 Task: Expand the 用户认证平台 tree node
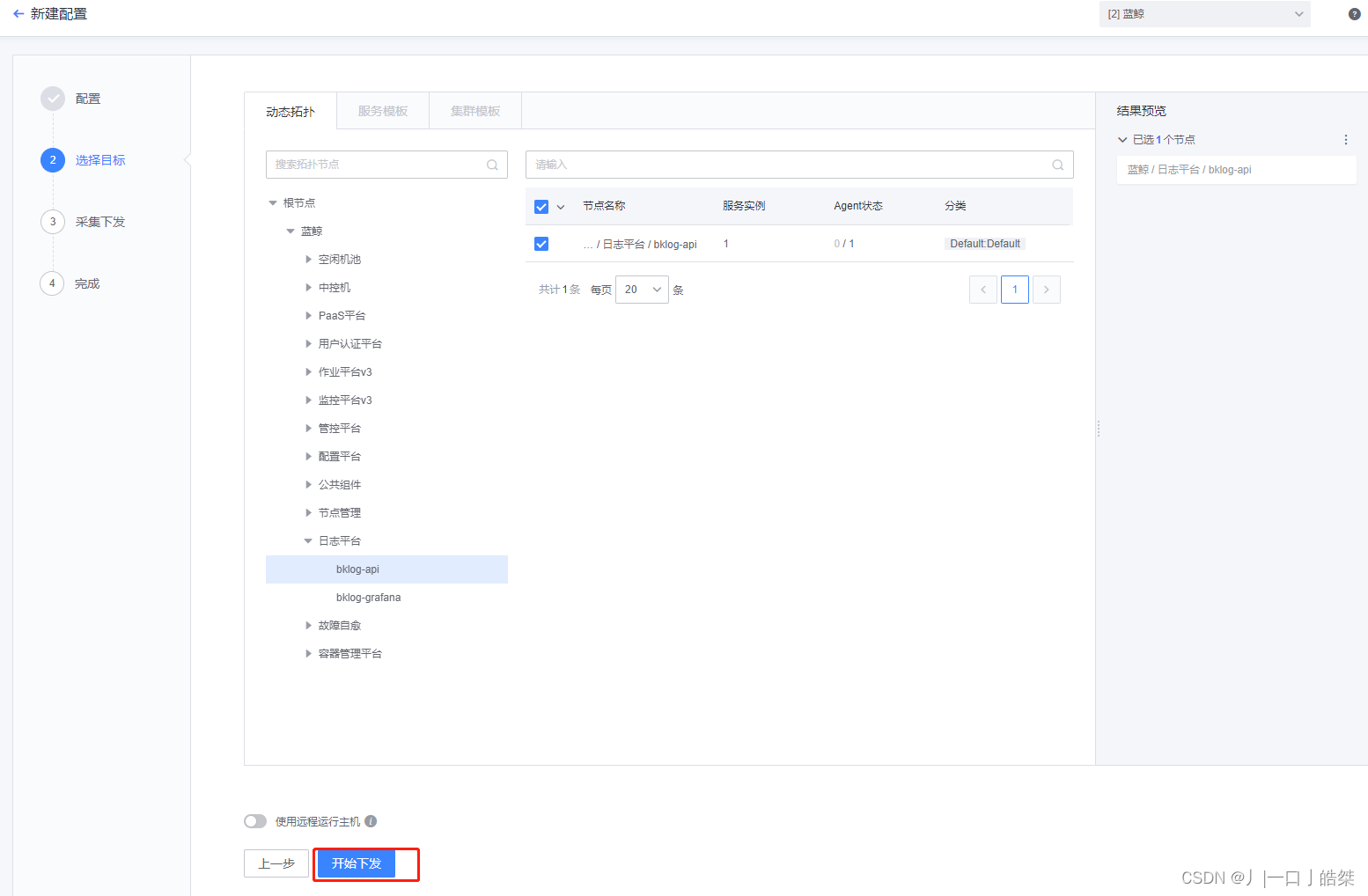[x=308, y=344]
